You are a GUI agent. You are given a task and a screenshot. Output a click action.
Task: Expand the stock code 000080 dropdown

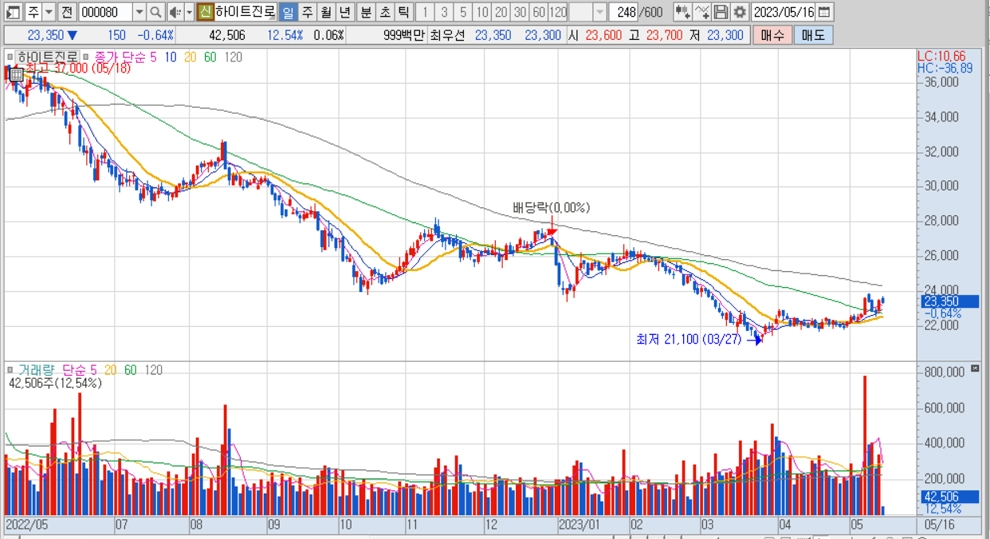(x=138, y=12)
